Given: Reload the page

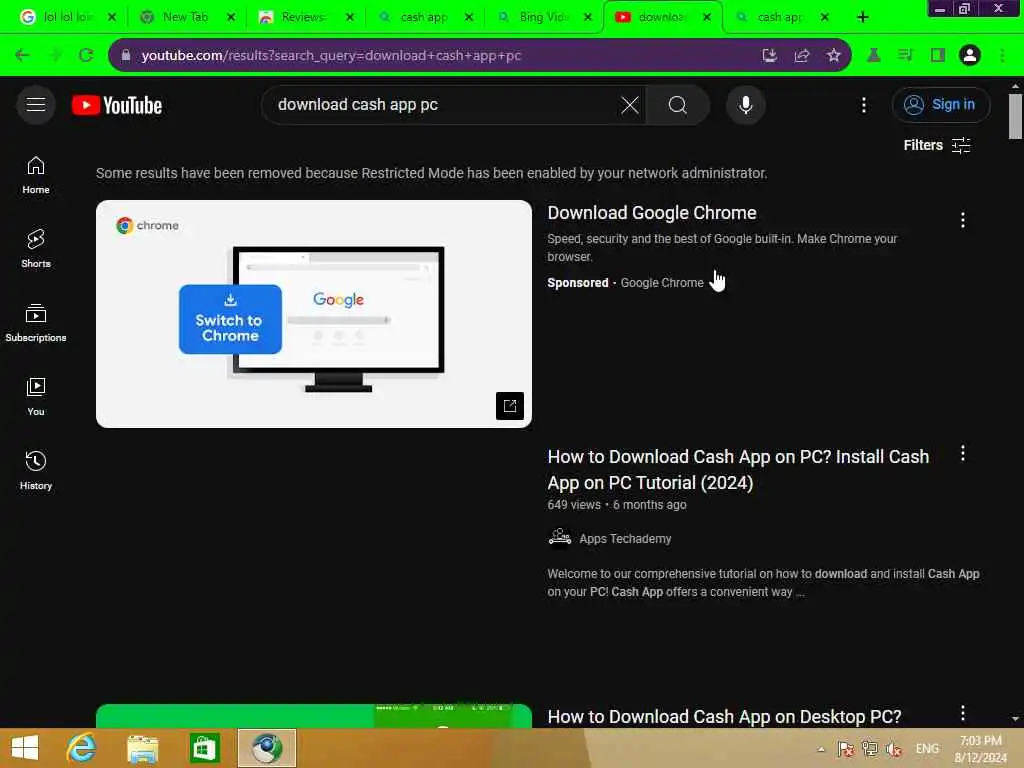Looking at the screenshot, I should tap(86, 56).
